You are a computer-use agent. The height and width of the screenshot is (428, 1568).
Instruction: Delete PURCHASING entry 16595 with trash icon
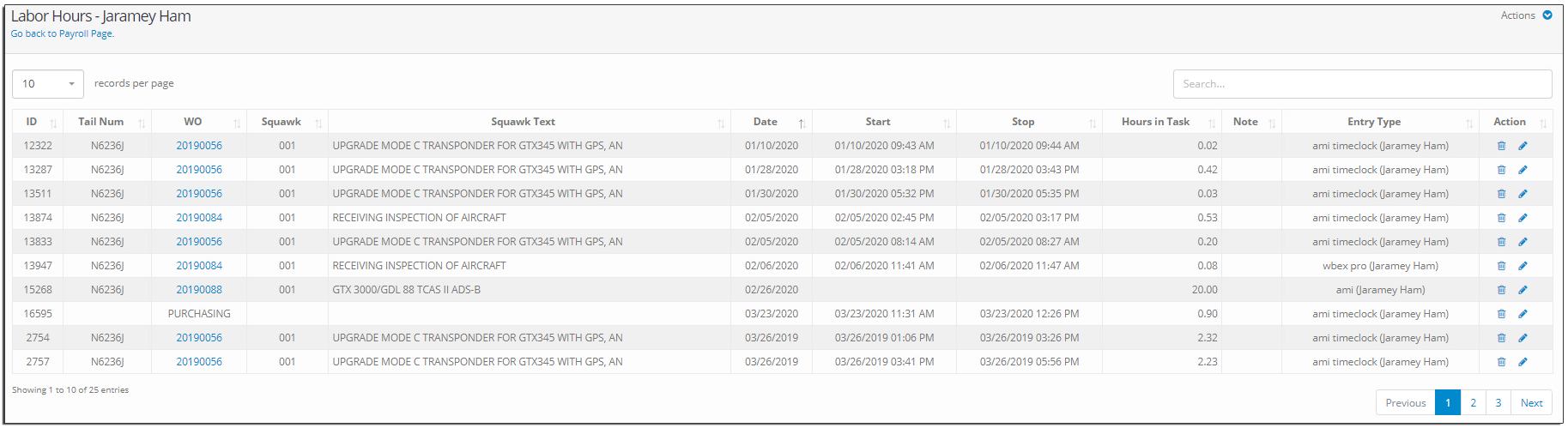[x=1501, y=314]
